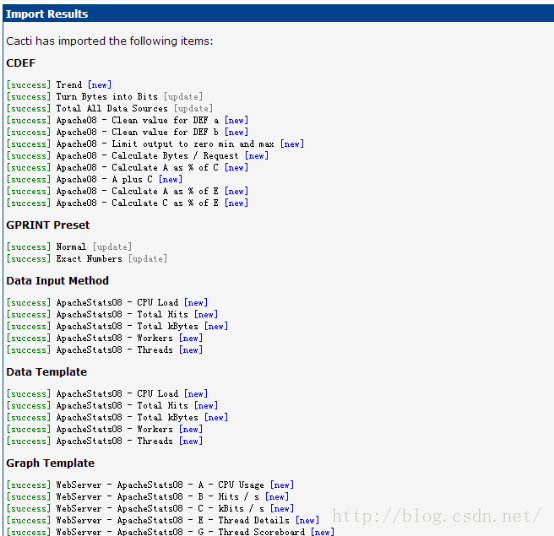Image resolution: width=554 pixels, height=536 pixels.
Task: Click [update] tag beside Exact Numbers
Action: [x=148, y=259]
